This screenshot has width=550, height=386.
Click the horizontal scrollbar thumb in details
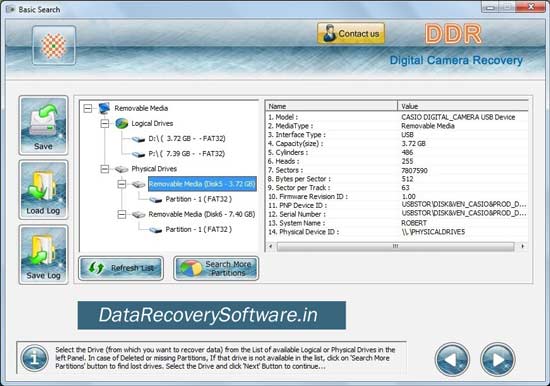point(395,246)
